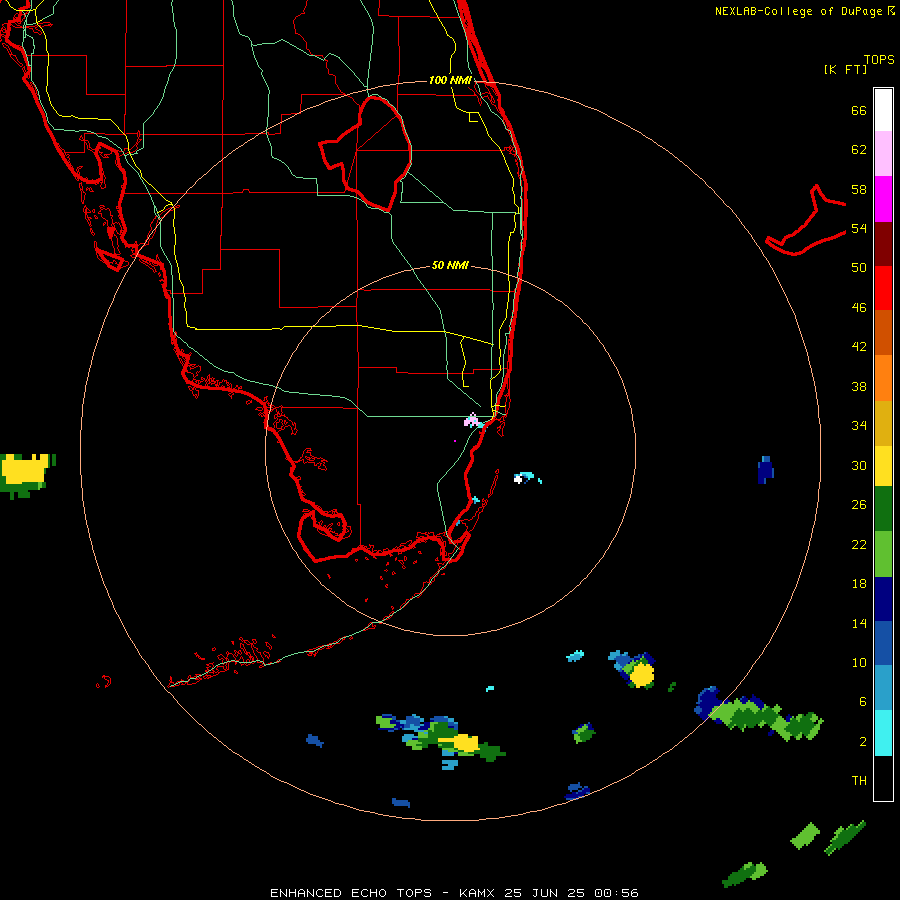The width and height of the screenshot is (900, 900).
Task: Click the "NEXLAB-College of DuPage" label
Action: (x=799, y=11)
